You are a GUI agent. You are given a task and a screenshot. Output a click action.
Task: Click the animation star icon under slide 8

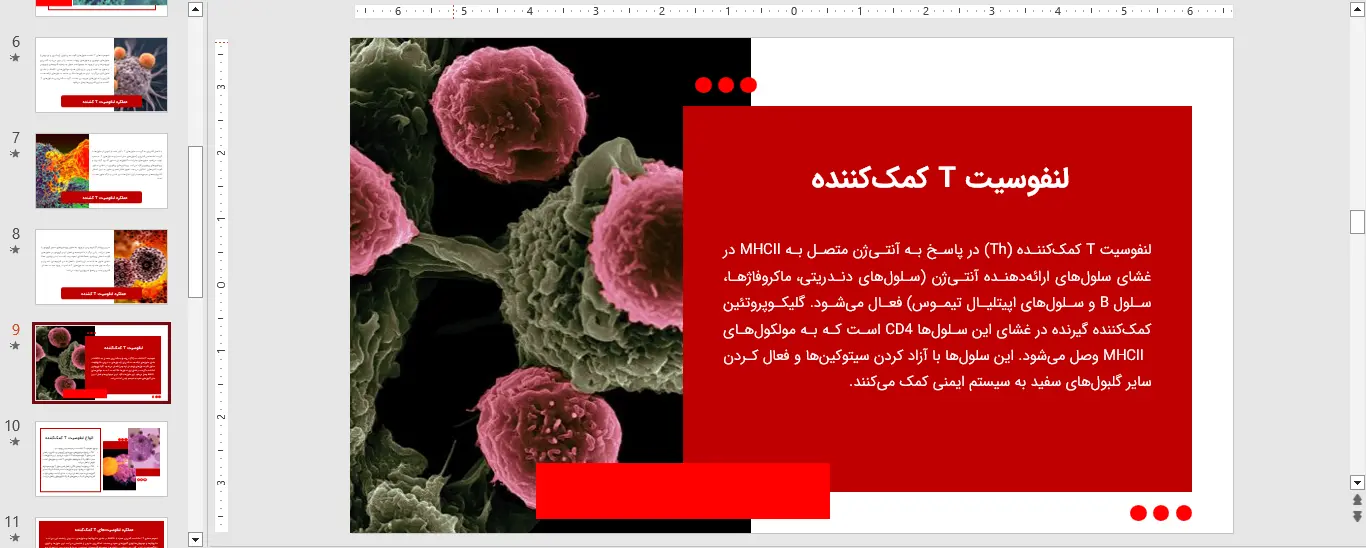coord(14,250)
